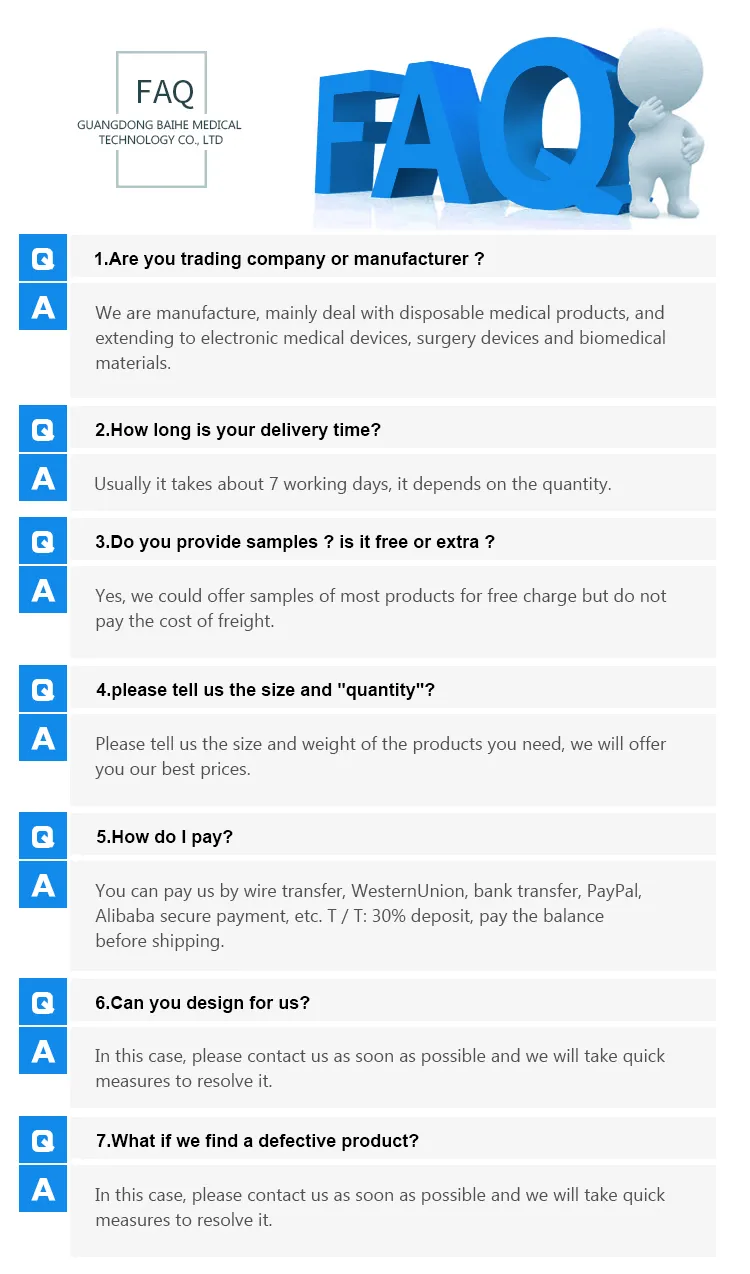Click the A icon beside the best prices answer
The height and width of the screenshot is (1274, 750).
pos(43,738)
